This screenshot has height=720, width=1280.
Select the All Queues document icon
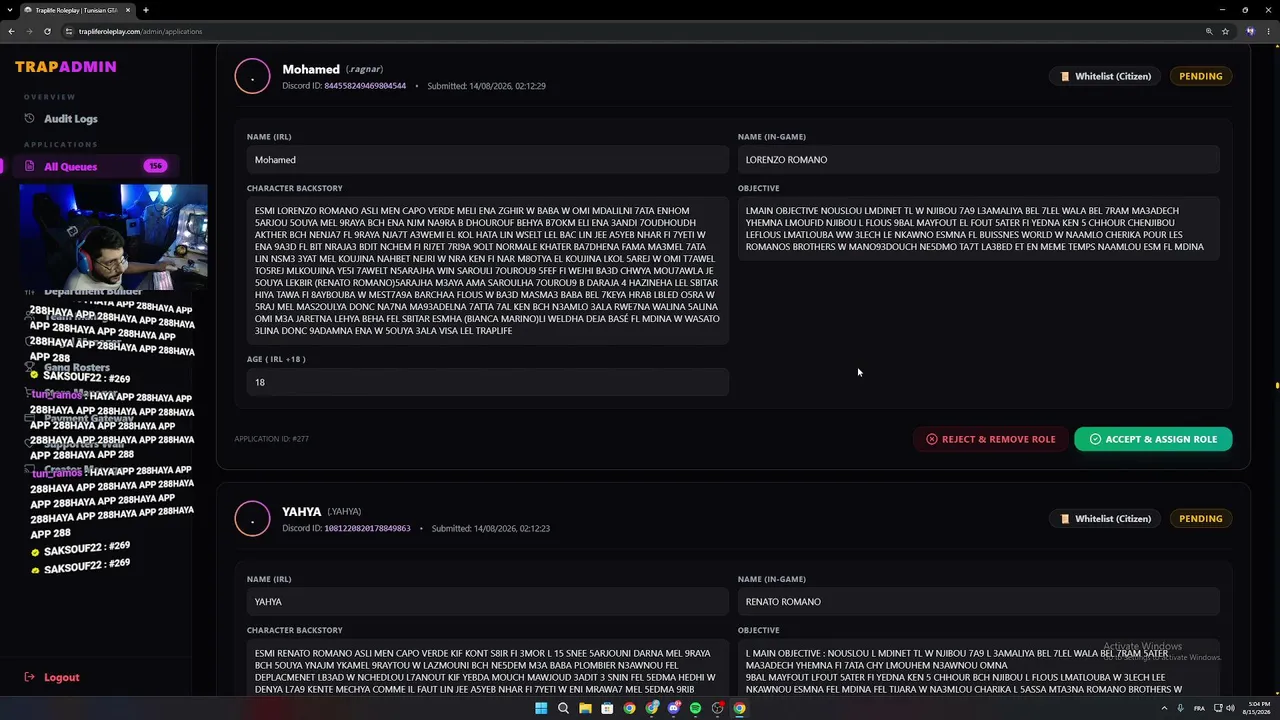[x=29, y=167]
